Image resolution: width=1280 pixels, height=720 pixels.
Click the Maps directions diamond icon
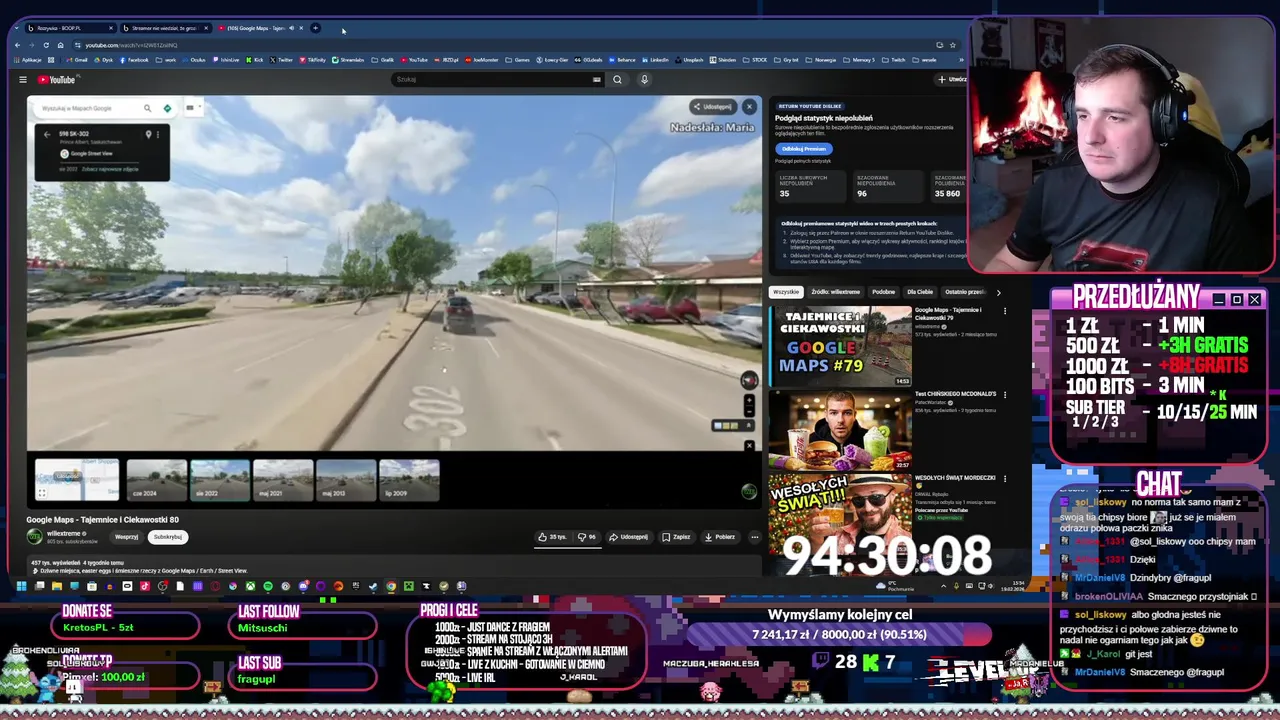167,108
